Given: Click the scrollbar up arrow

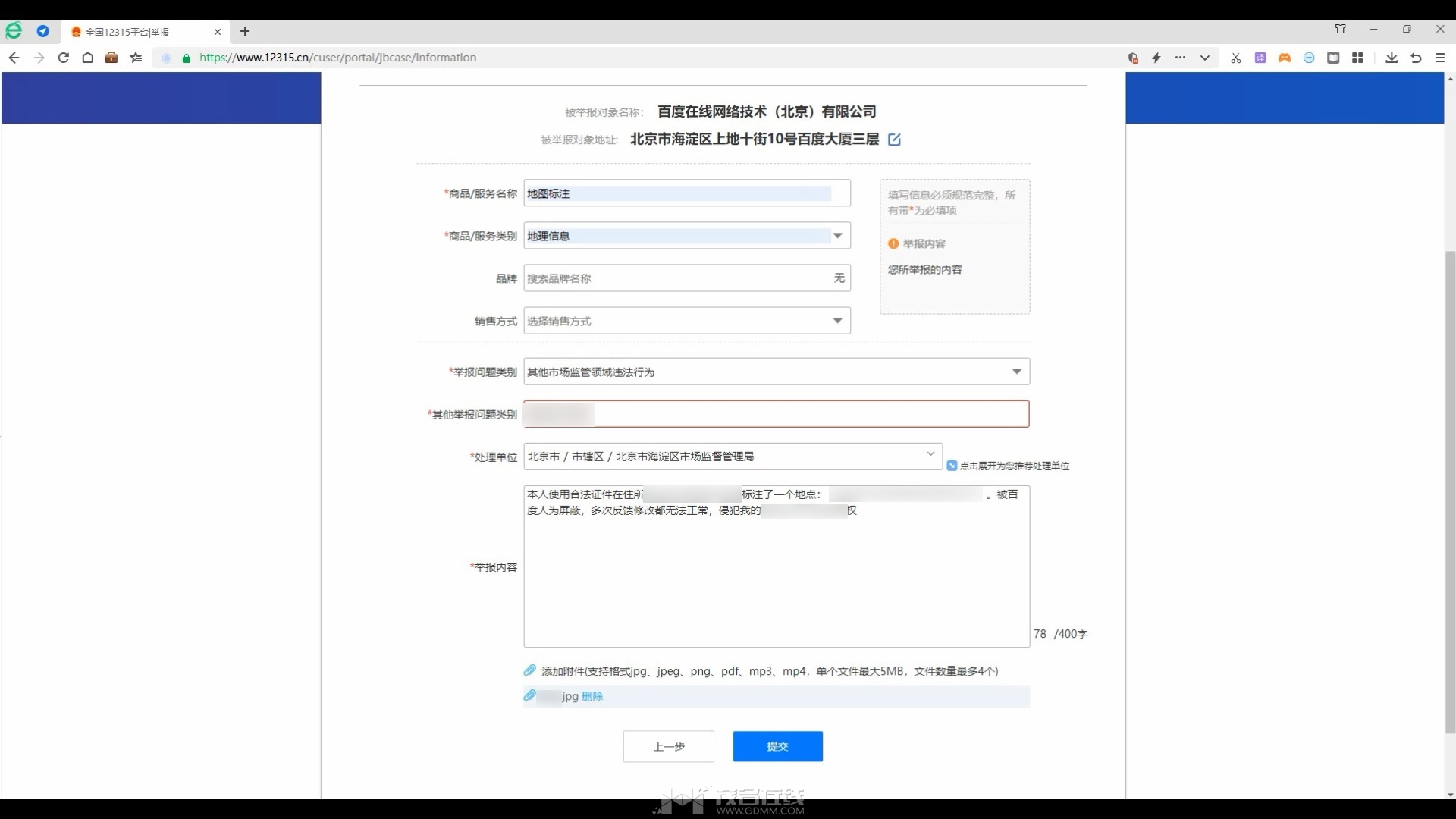Looking at the screenshot, I should point(1450,78).
